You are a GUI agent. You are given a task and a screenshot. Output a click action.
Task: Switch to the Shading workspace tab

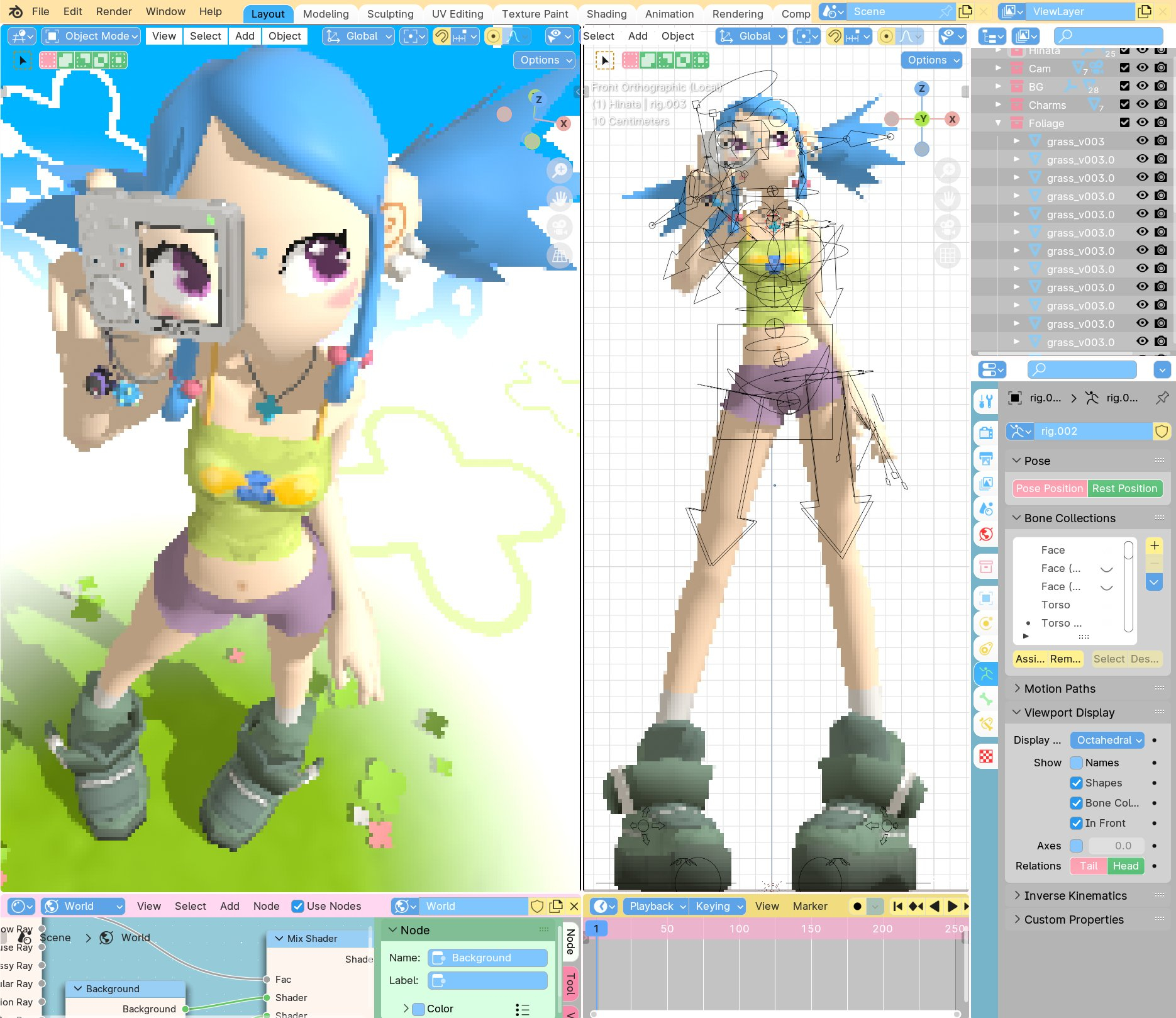(606, 14)
